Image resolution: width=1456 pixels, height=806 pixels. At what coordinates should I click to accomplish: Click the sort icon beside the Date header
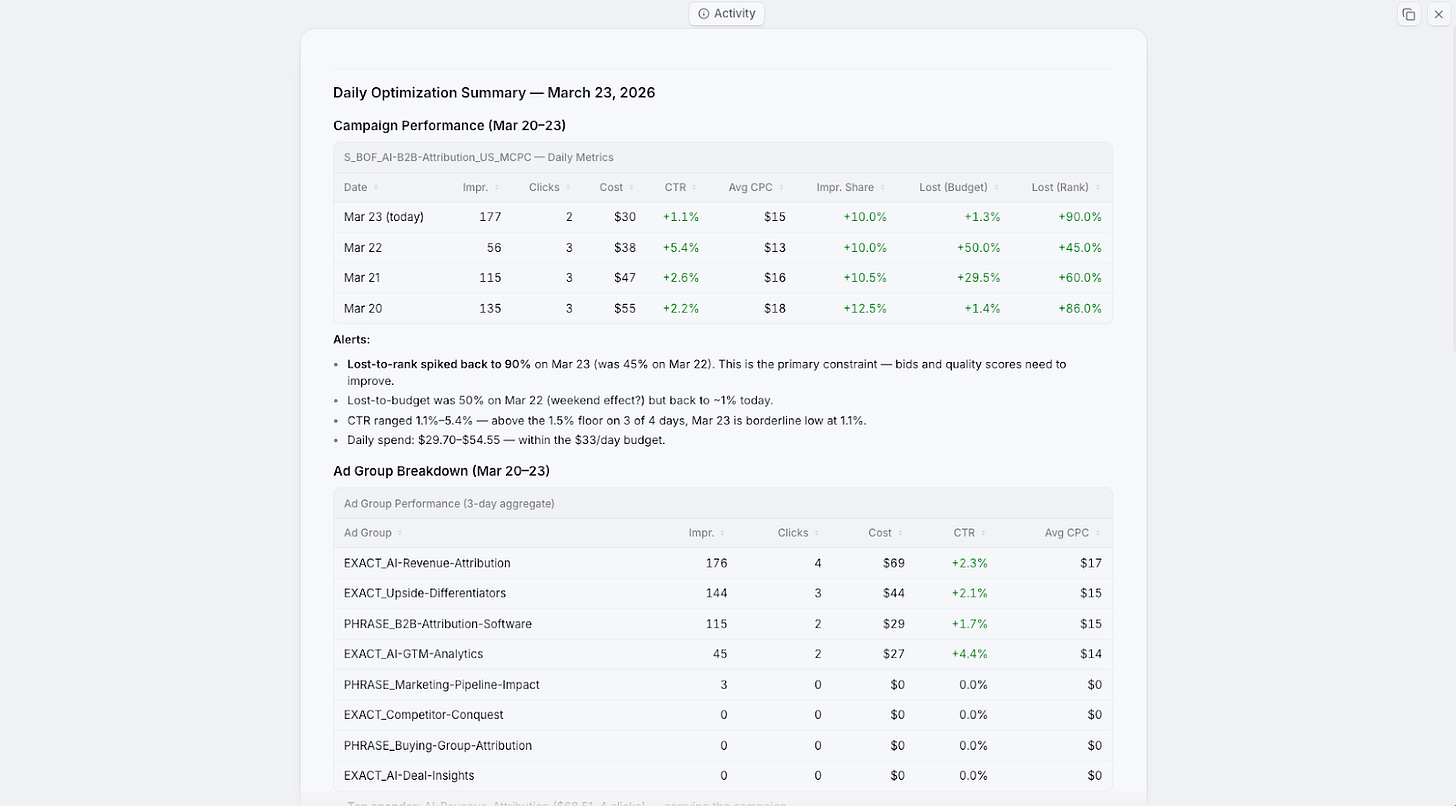374,187
